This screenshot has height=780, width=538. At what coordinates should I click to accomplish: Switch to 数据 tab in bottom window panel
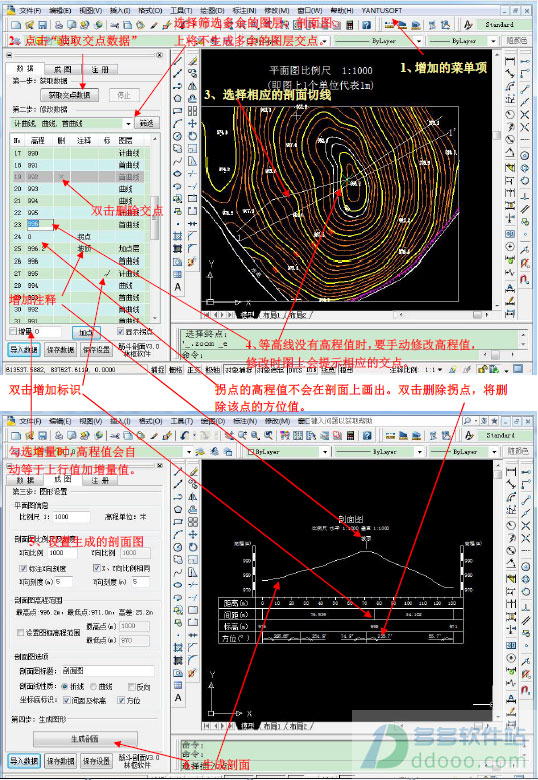pos(25,480)
